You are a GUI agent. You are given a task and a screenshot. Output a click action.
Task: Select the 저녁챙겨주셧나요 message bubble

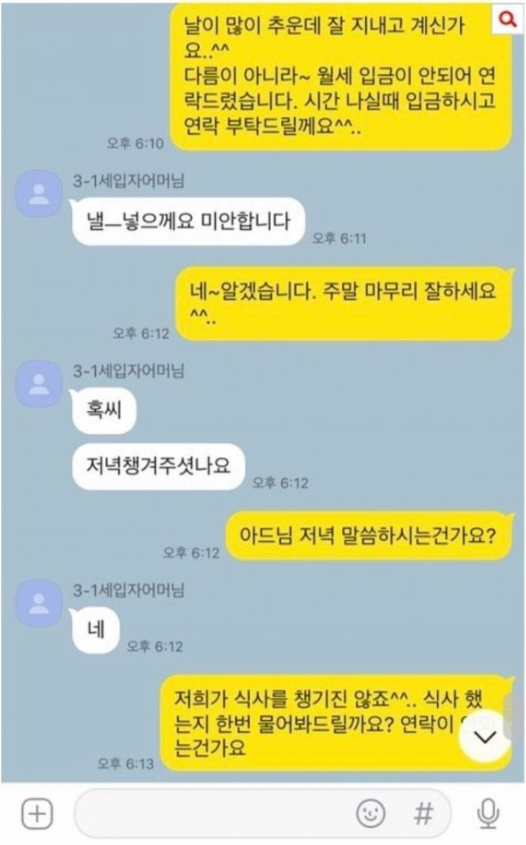[158, 466]
